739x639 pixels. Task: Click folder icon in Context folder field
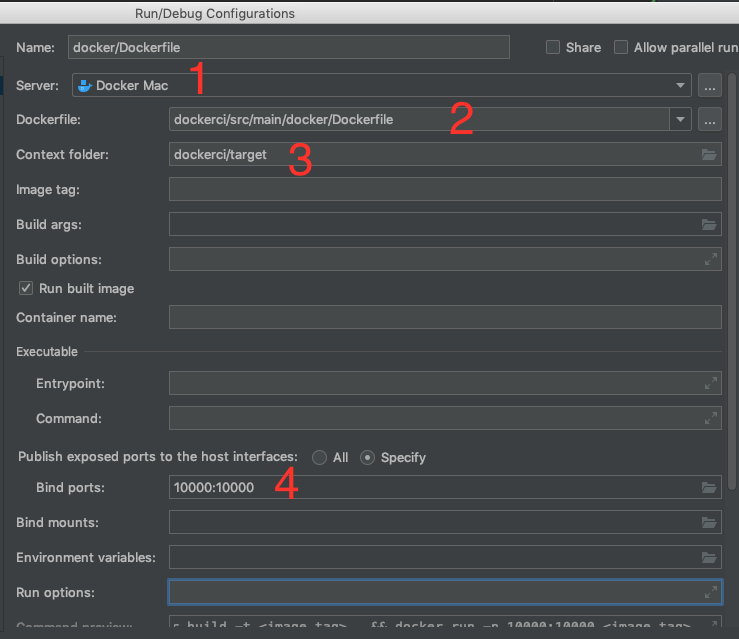pos(709,155)
